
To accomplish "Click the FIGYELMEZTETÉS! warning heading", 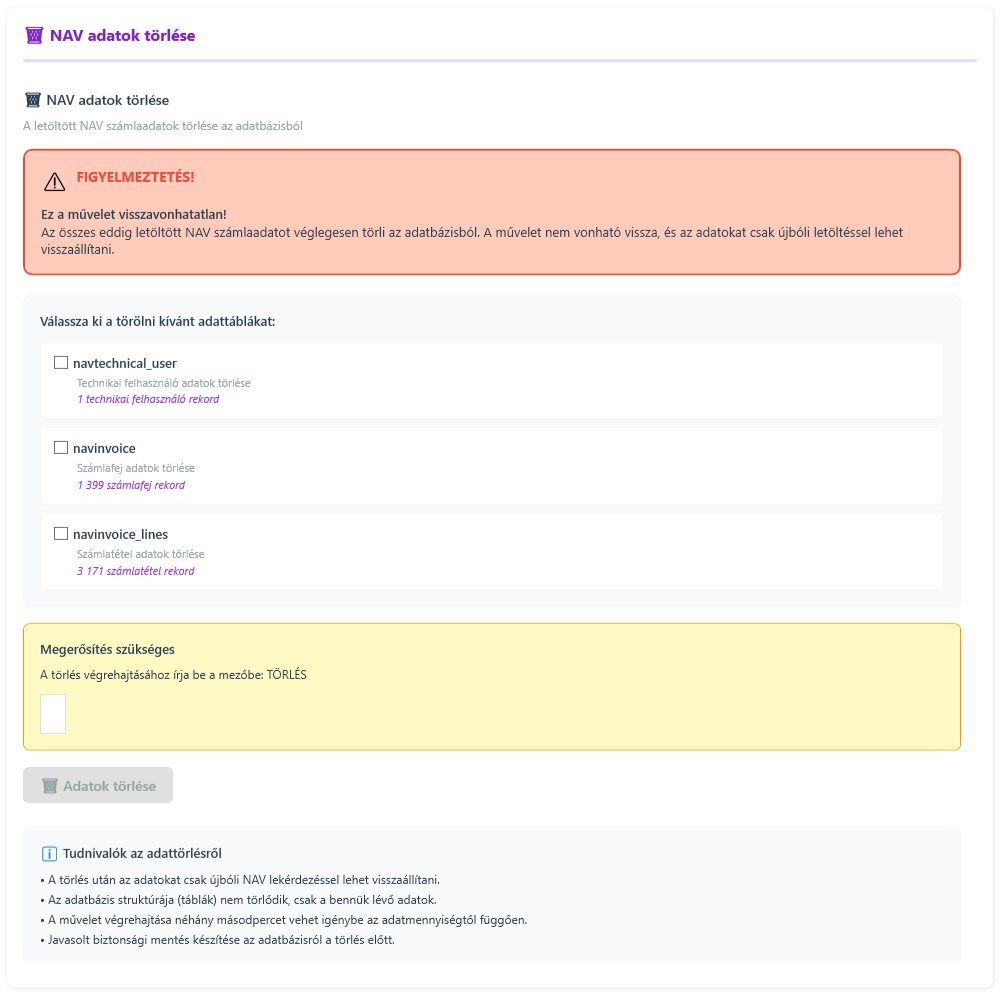I will [x=135, y=177].
